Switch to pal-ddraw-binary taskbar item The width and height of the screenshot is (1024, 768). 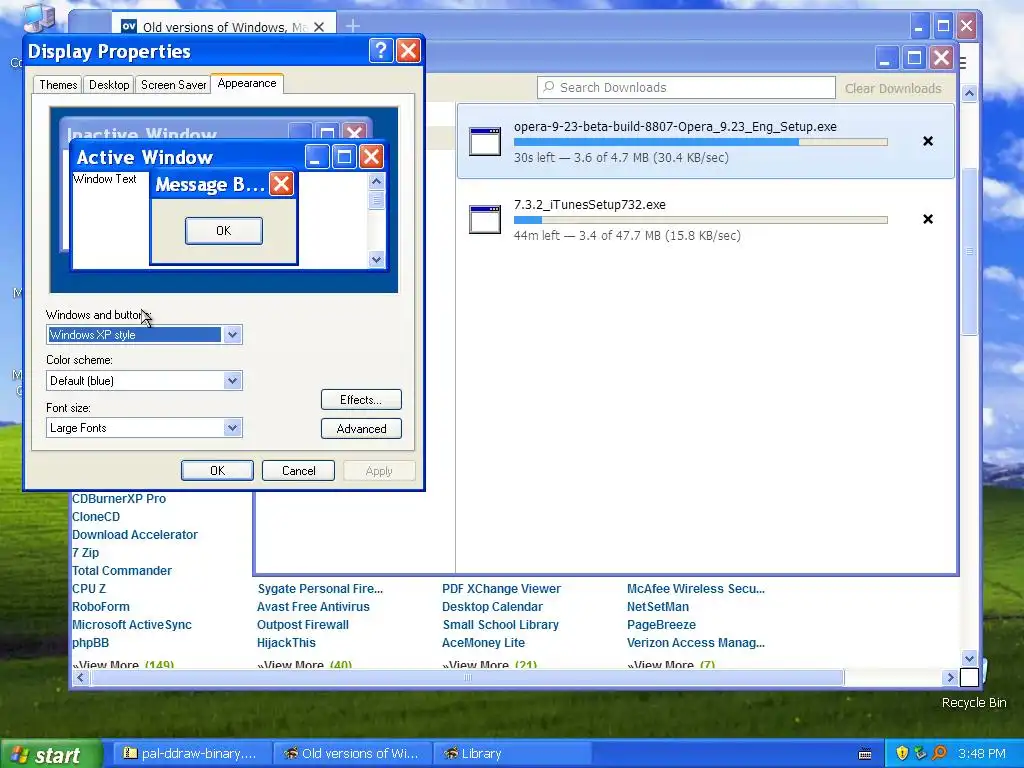click(195, 754)
